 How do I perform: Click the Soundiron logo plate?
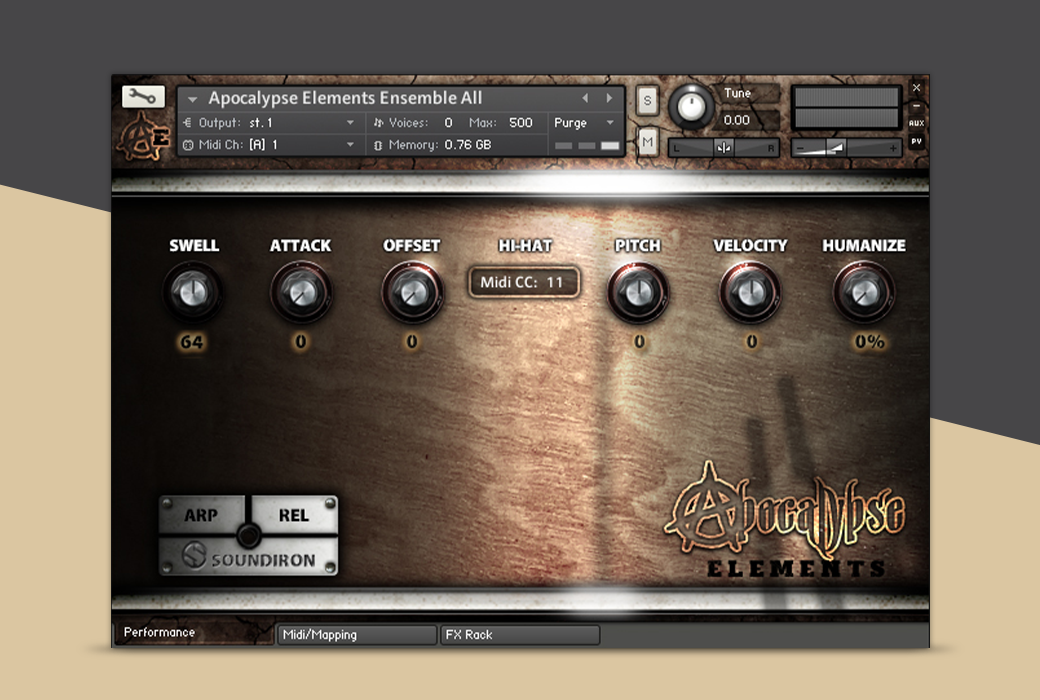[x=249, y=557]
